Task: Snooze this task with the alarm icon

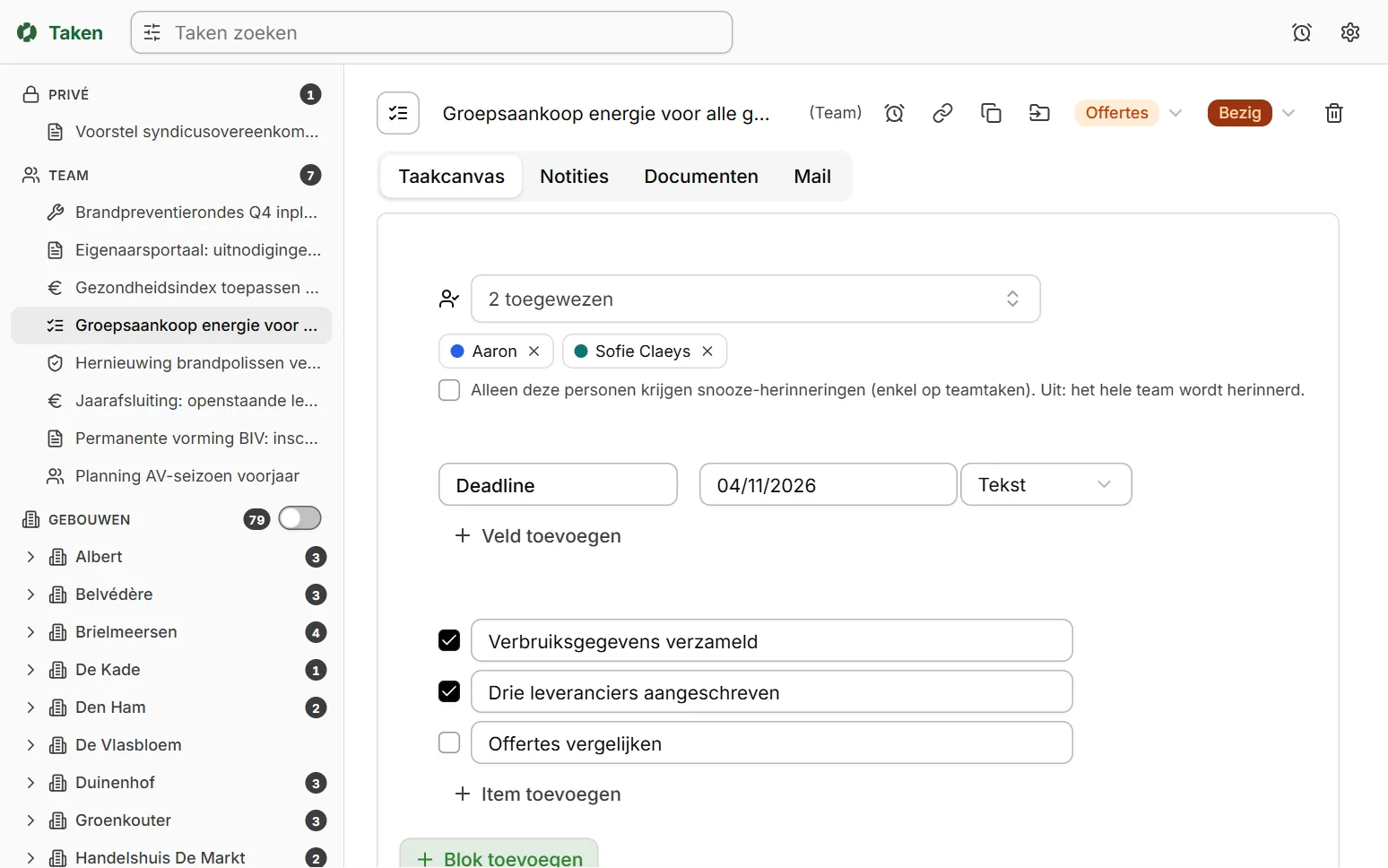Action: 894,113
